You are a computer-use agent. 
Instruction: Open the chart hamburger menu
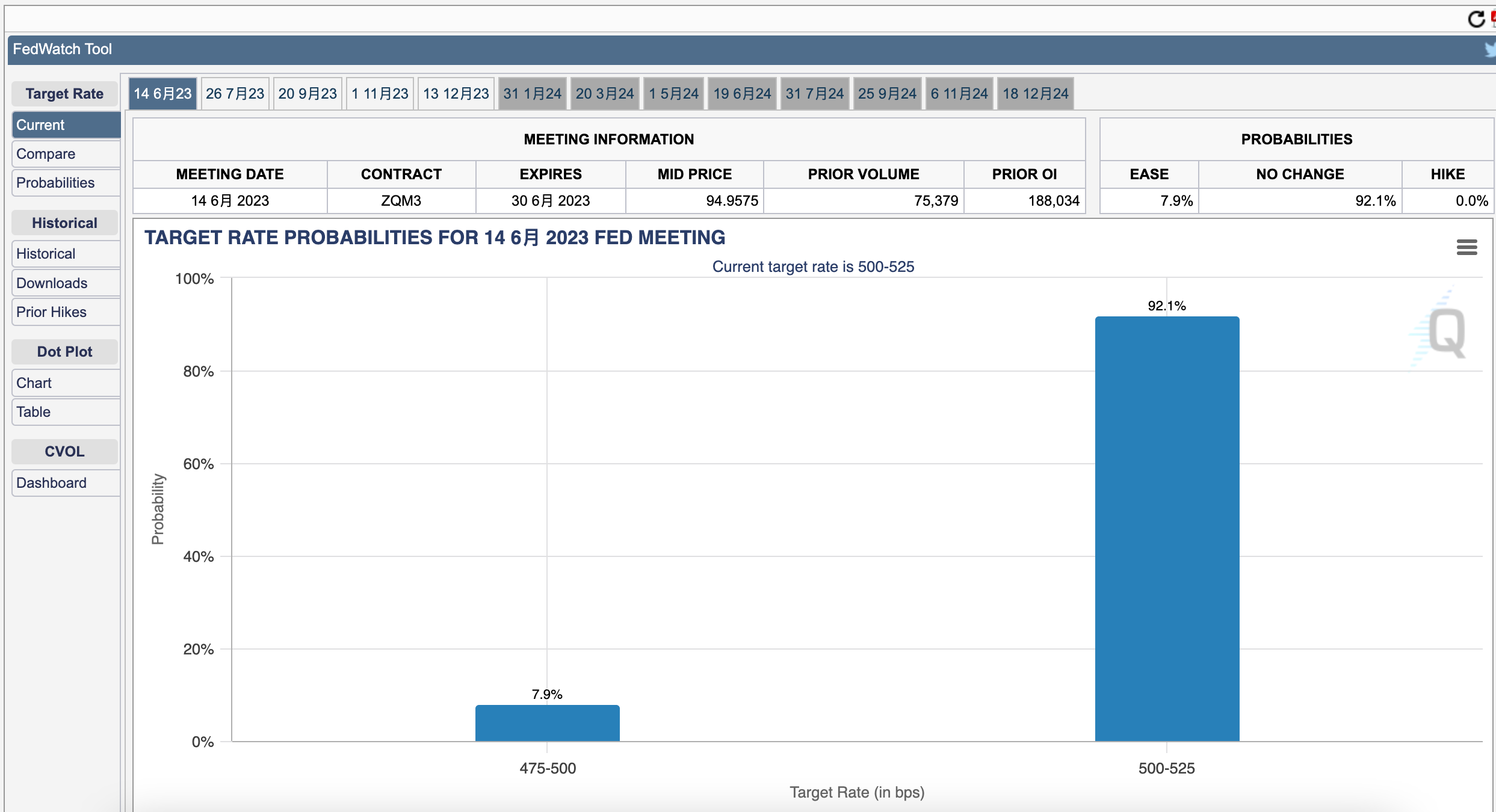pyautogui.click(x=1467, y=247)
